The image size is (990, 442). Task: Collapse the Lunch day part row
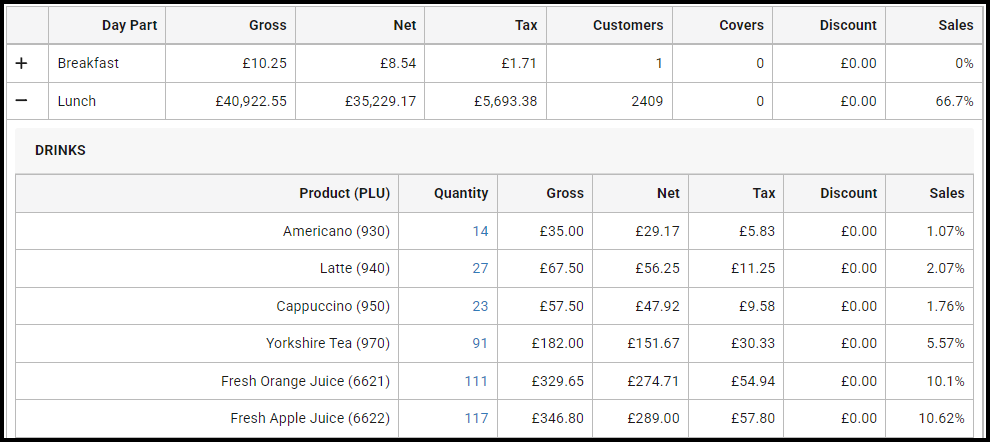pyautogui.click(x=22, y=101)
